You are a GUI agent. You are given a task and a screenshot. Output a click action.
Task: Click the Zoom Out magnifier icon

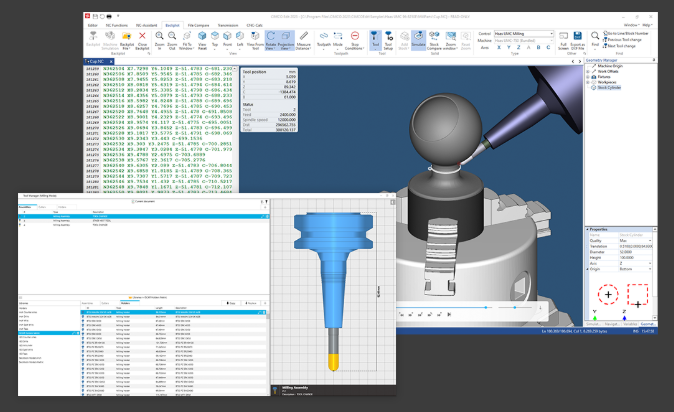pyautogui.click(x=172, y=36)
